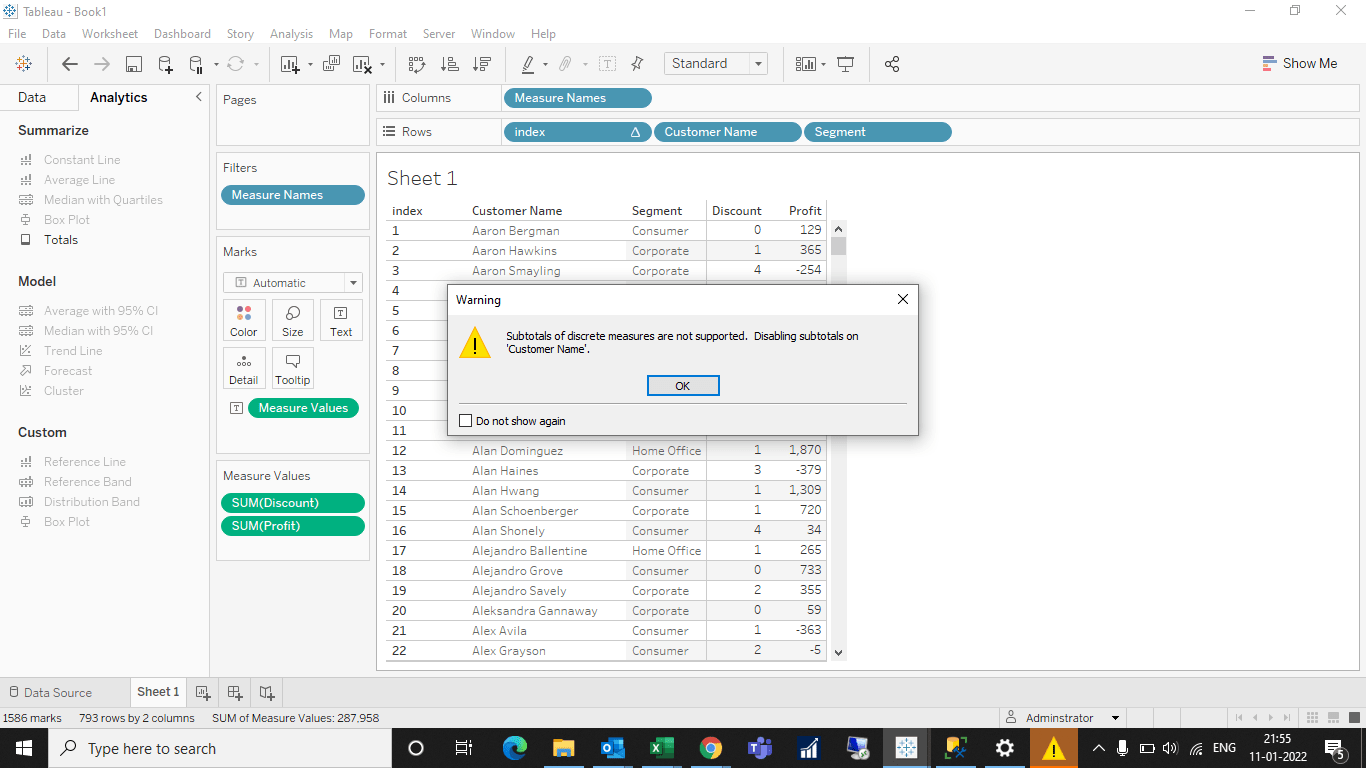Open the Show Me panel

1300,62
